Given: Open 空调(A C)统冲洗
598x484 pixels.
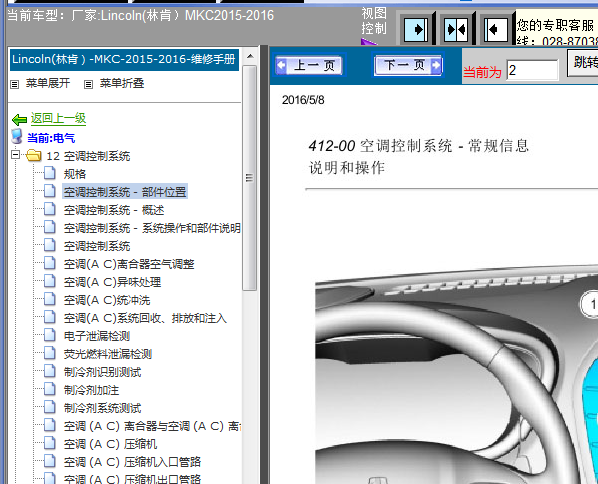Looking at the screenshot, I should [x=107, y=300].
